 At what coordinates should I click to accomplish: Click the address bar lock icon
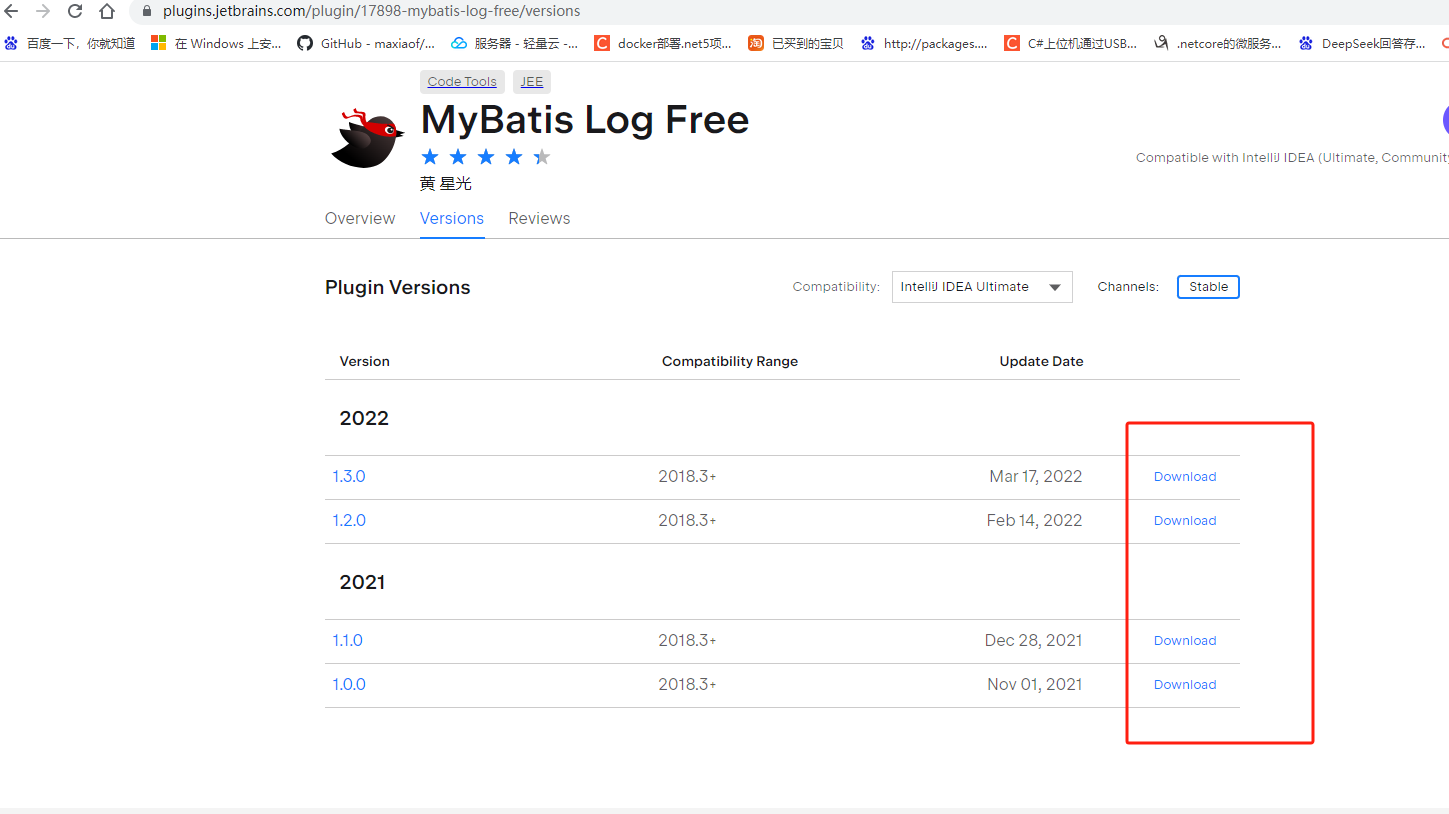[x=147, y=12]
